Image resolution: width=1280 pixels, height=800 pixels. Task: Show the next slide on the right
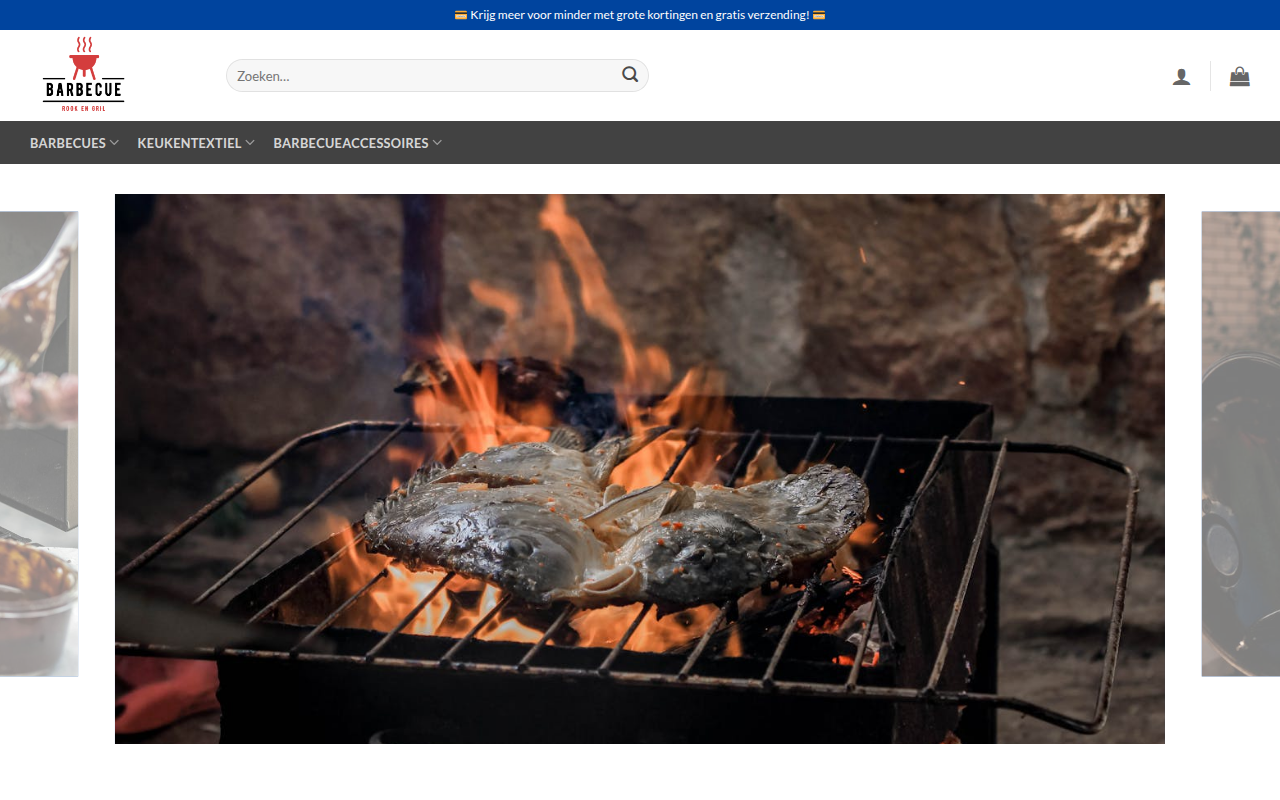pos(1241,444)
